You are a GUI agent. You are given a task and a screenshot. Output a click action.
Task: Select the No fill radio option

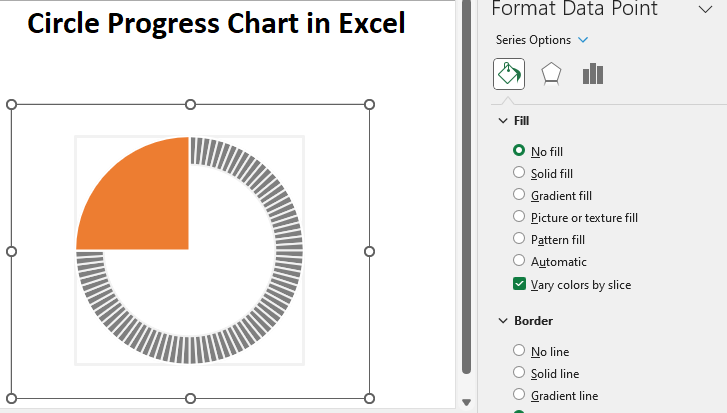(519, 151)
